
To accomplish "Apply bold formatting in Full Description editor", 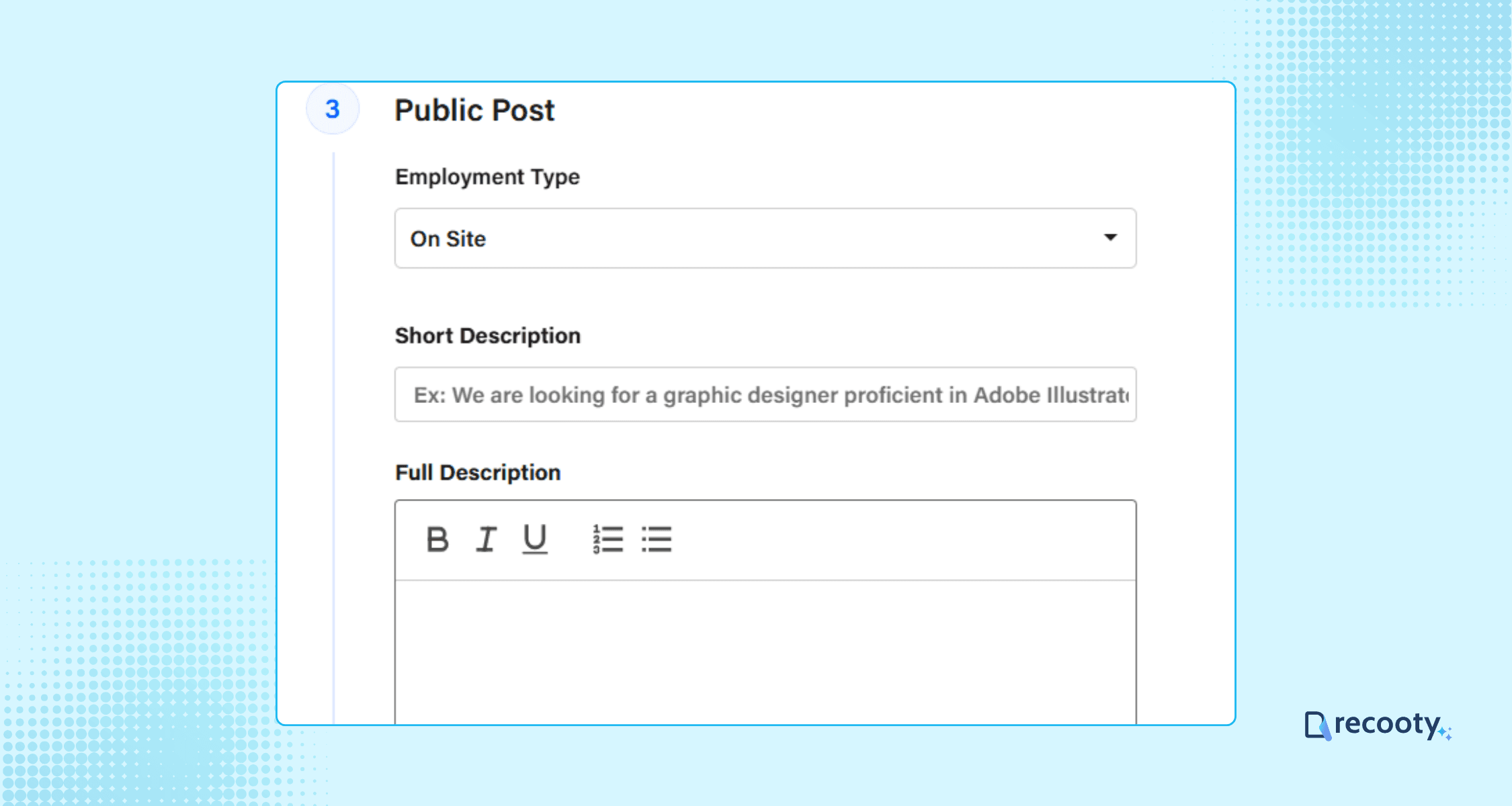I will [x=437, y=539].
